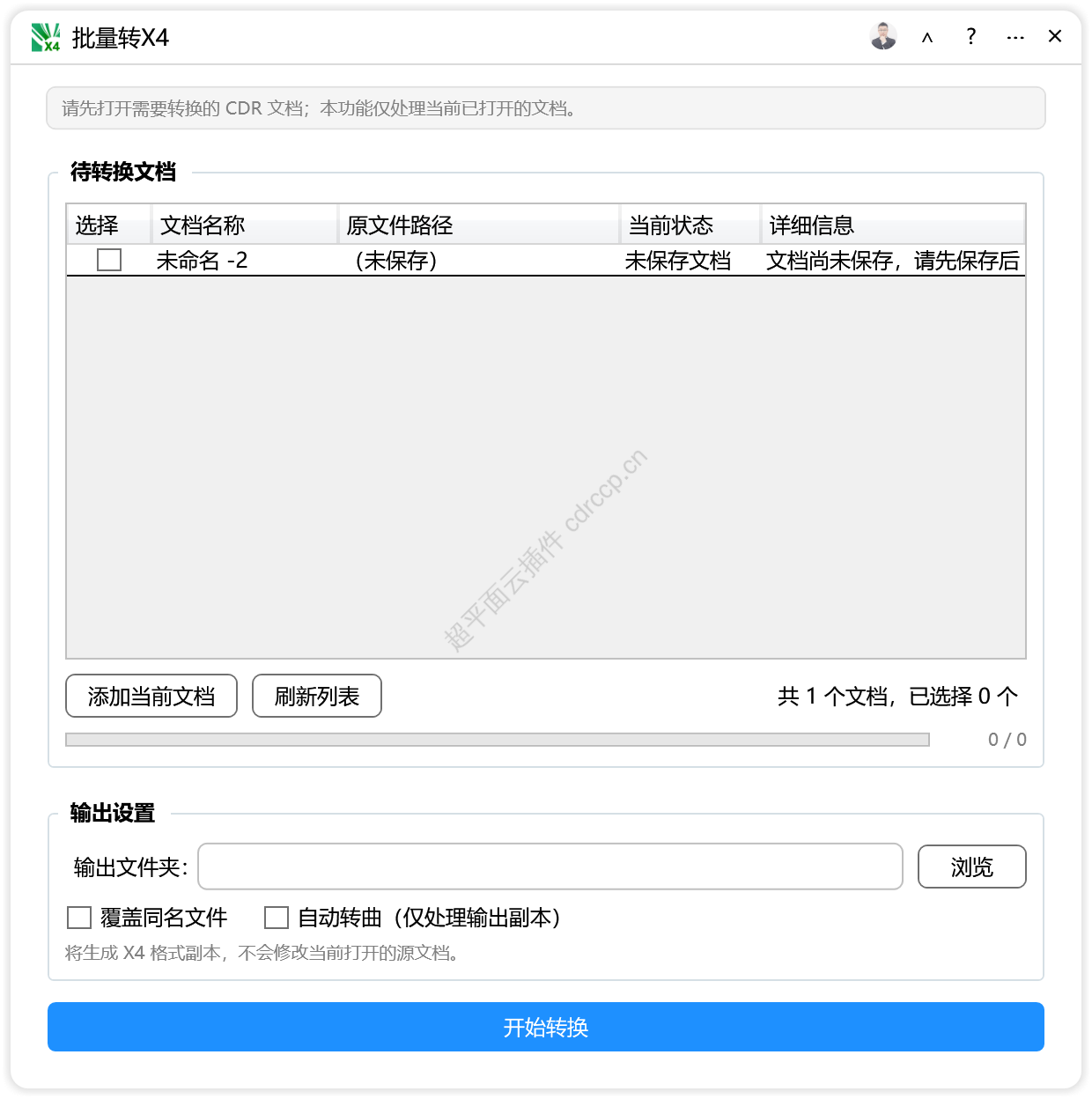Click the 文档尚未保存 detail cell

(x=893, y=261)
